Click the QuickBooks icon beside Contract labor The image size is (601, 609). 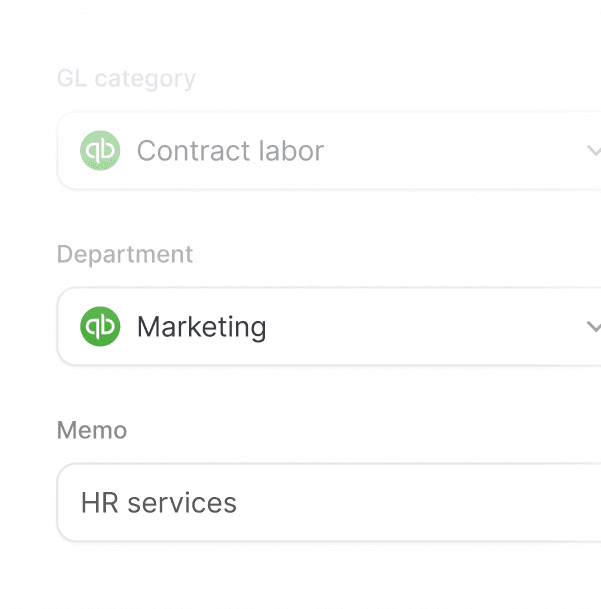point(100,151)
